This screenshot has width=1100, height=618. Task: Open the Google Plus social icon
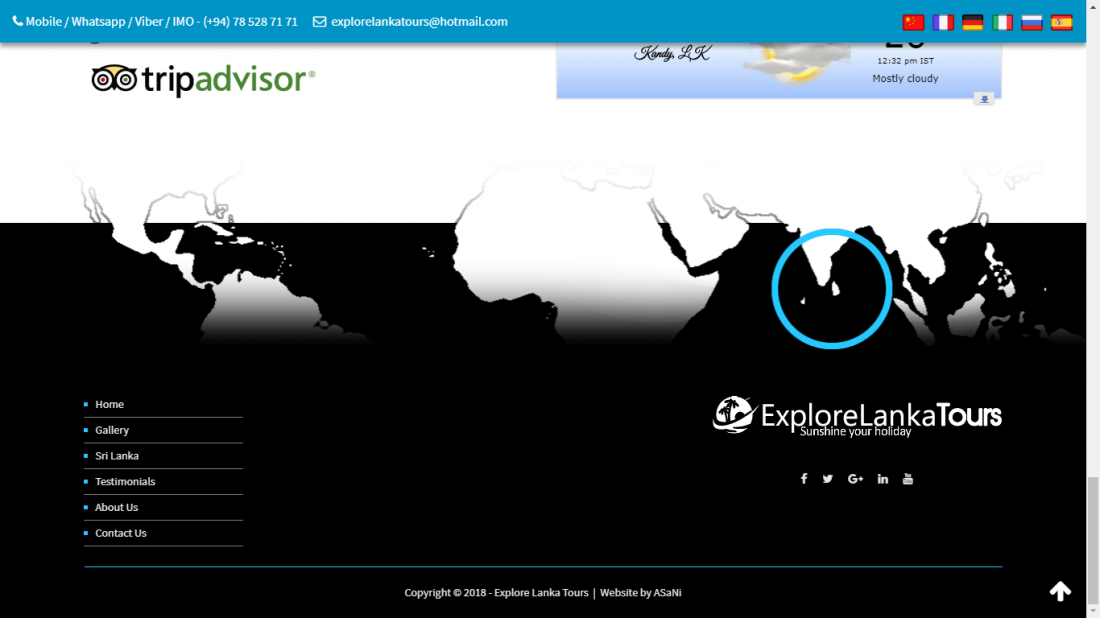click(855, 479)
